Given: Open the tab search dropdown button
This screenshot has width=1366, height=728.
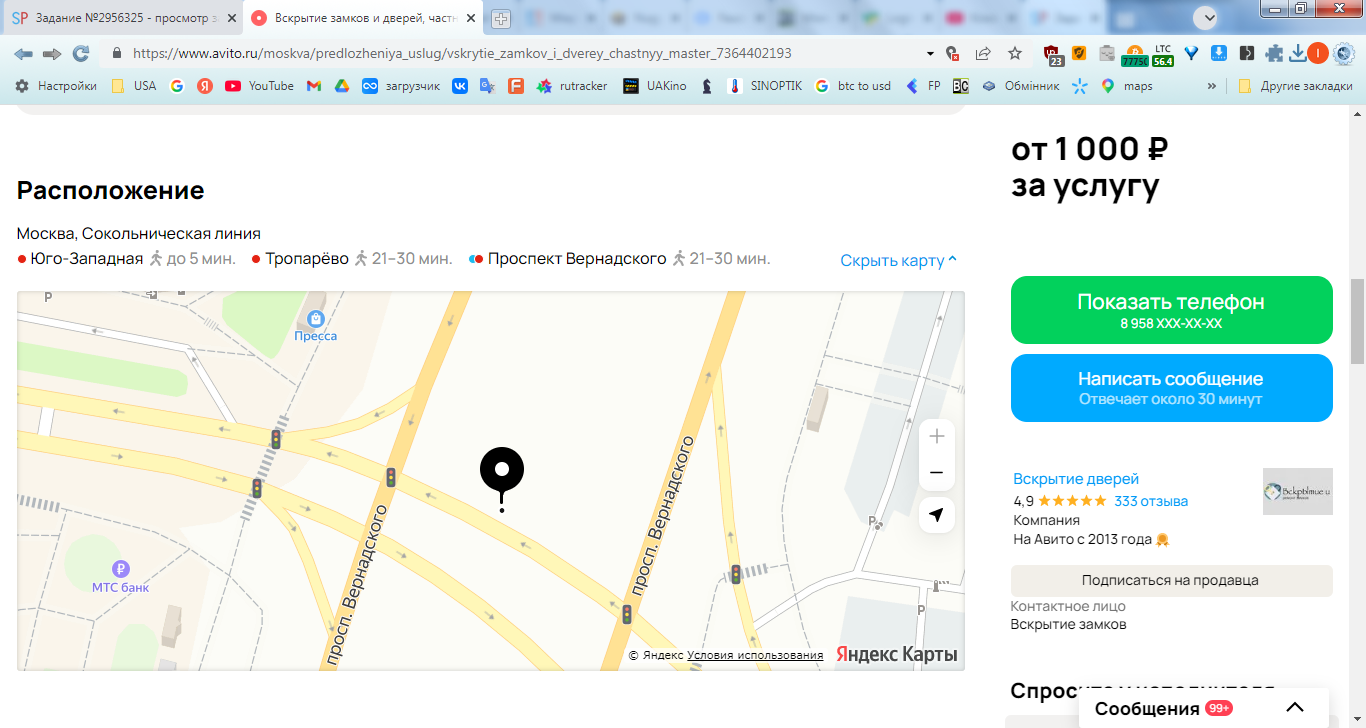Looking at the screenshot, I should point(1205,17).
